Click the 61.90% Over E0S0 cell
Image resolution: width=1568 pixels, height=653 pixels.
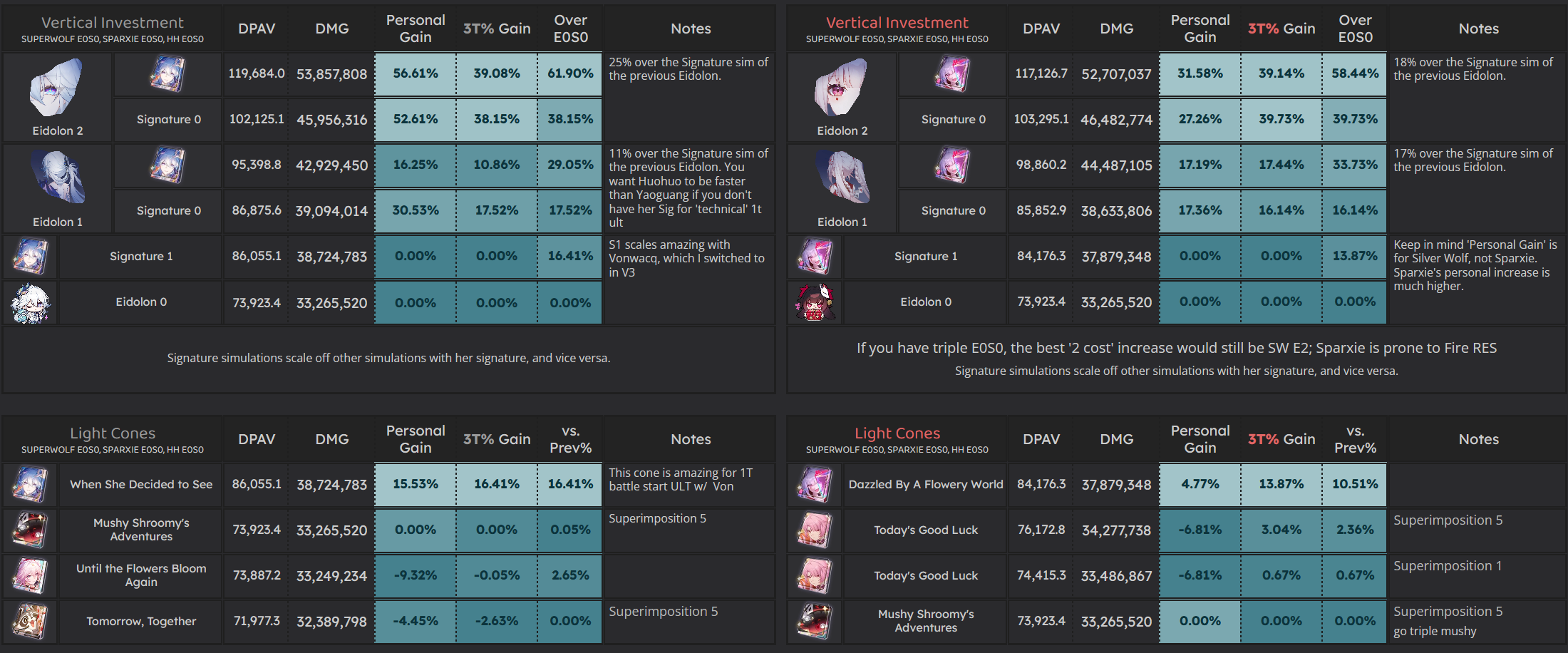pyautogui.click(x=570, y=73)
